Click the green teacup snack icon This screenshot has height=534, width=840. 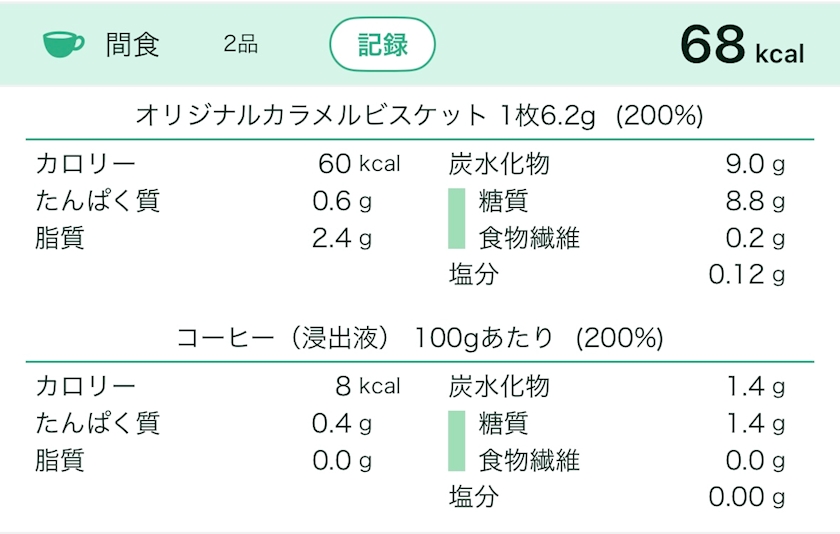[64, 45]
